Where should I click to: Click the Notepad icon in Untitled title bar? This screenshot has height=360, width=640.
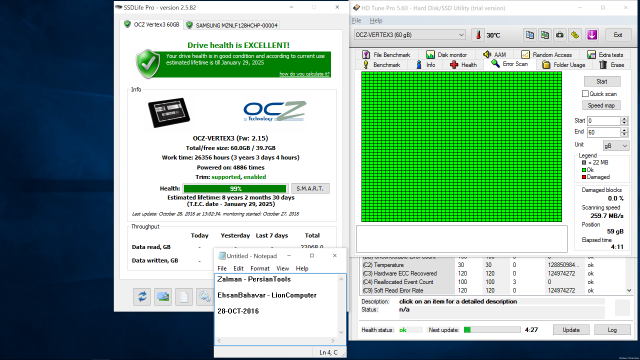(x=222, y=256)
